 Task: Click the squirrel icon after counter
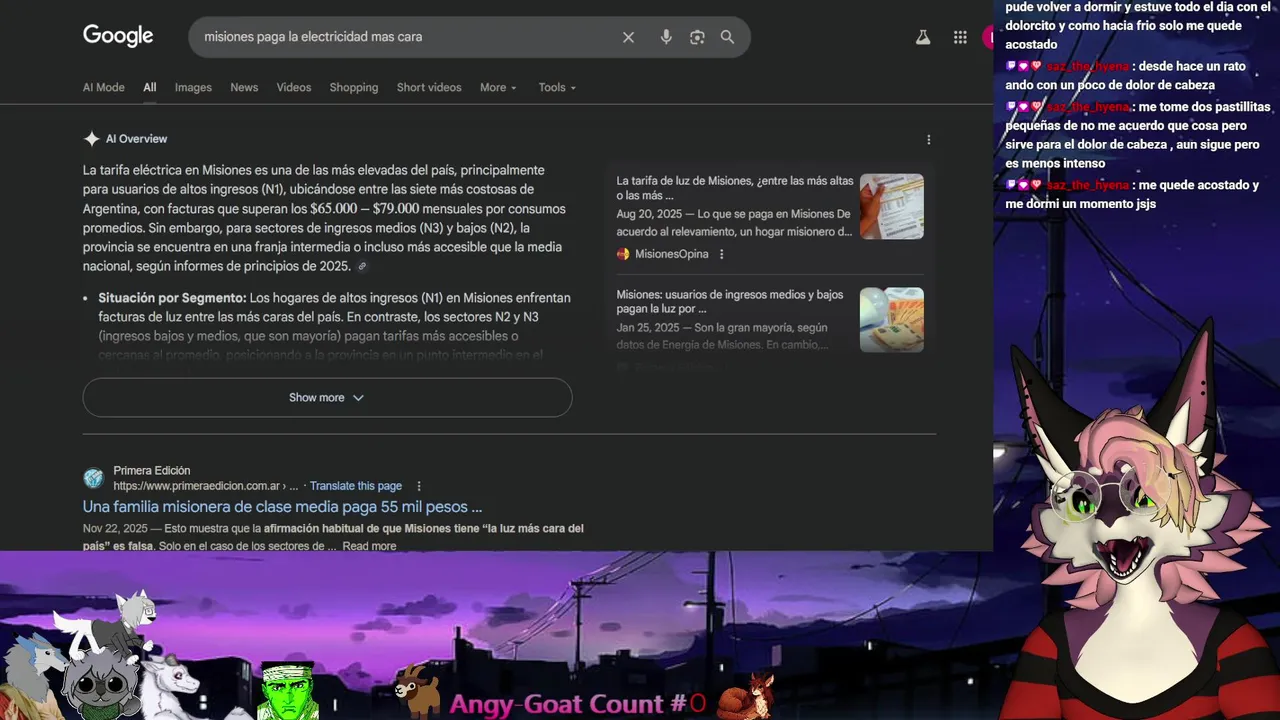click(x=748, y=696)
